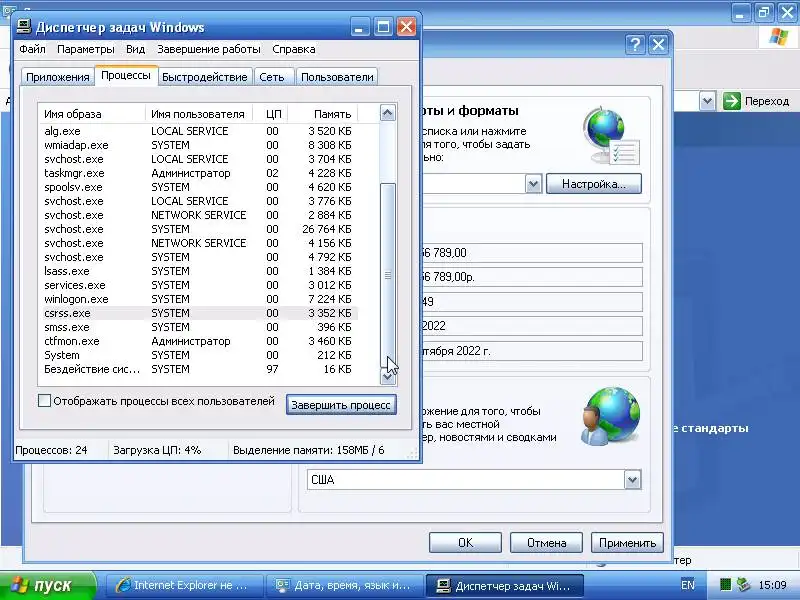The image size is (800, 600).
Task: Click the green CPU usage tray icon
Action: coord(725,585)
